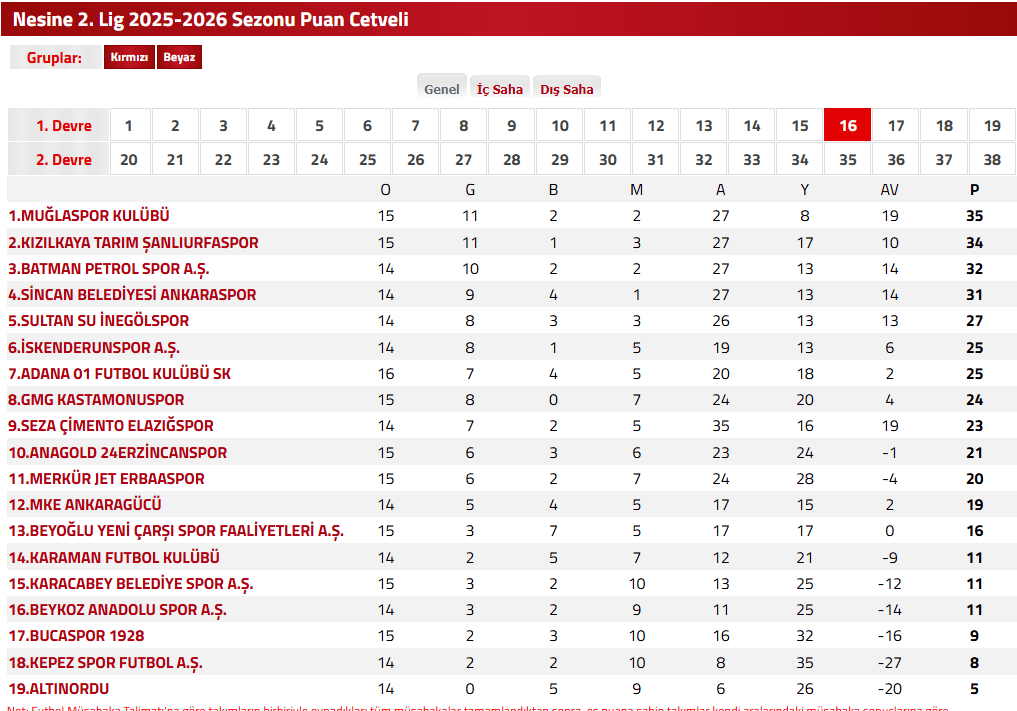Pick week 29 in 2. Devre
This screenshot has width=1017, height=711.
coord(559,160)
